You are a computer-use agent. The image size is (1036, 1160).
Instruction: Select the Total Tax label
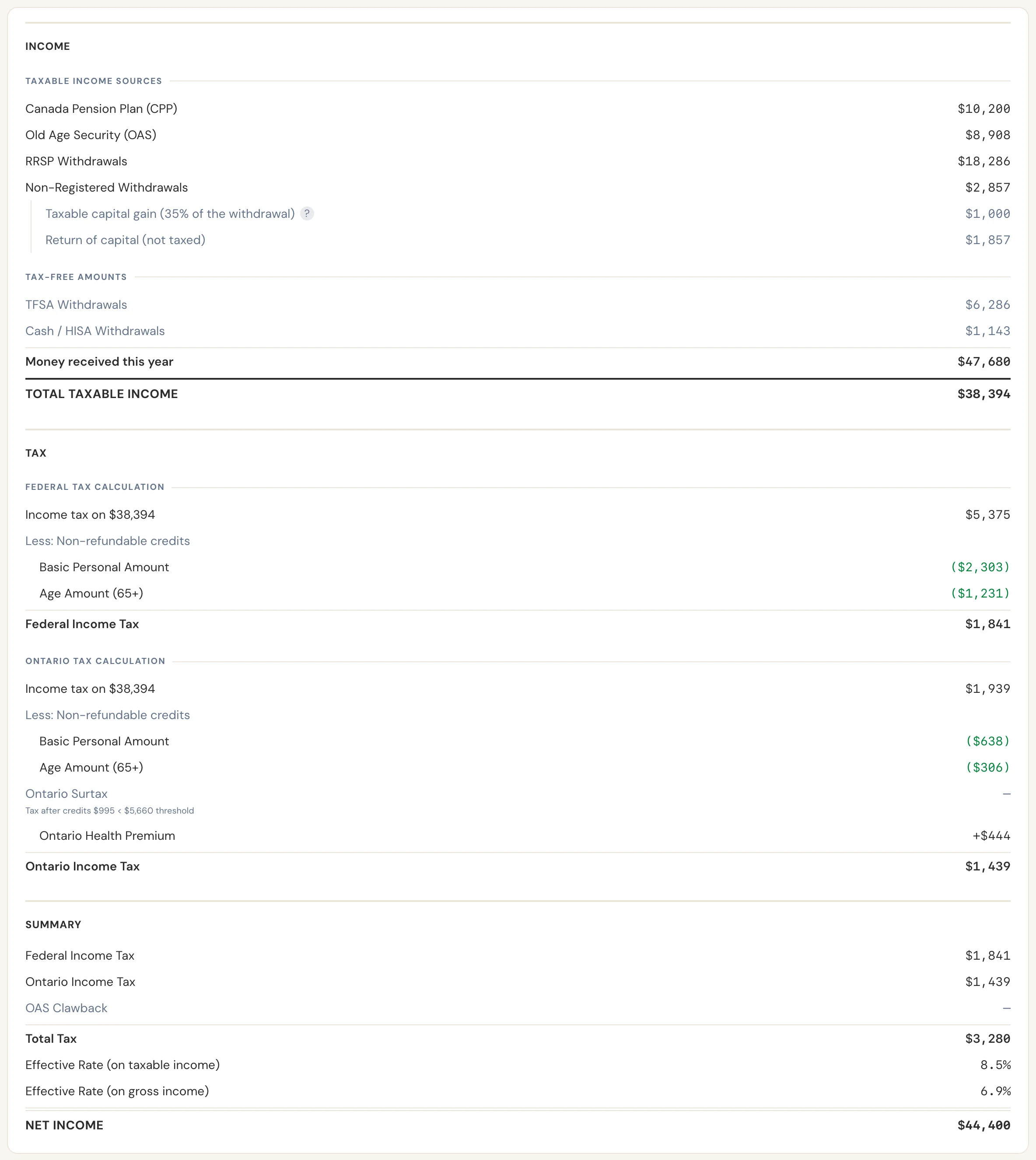pos(51,1039)
